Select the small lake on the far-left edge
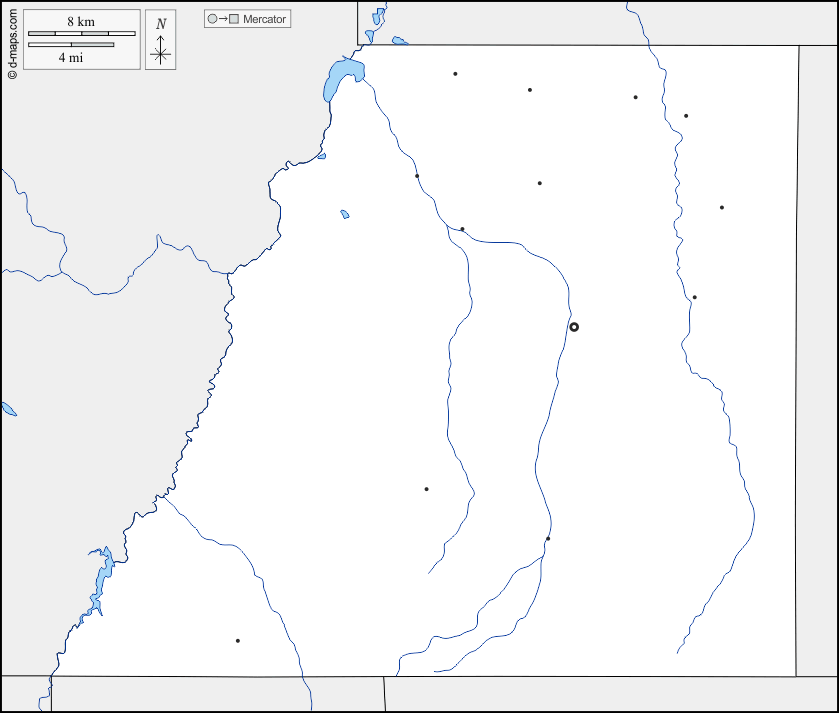The height and width of the screenshot is (713, 839). [x=8, y=409]
